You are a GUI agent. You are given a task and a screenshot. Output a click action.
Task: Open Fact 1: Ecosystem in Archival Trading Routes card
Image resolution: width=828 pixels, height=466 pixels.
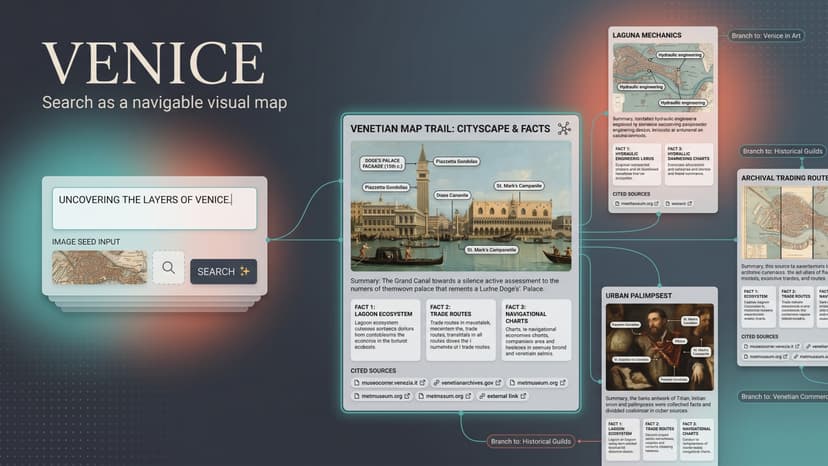758,306
